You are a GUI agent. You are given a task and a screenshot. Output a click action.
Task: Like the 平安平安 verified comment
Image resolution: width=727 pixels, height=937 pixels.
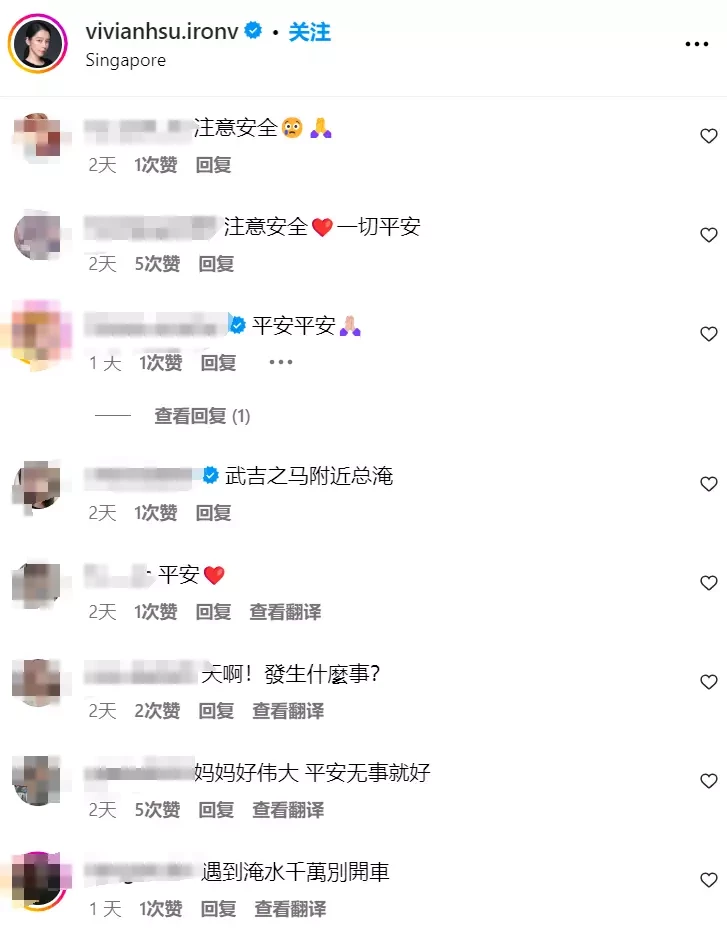708,334
